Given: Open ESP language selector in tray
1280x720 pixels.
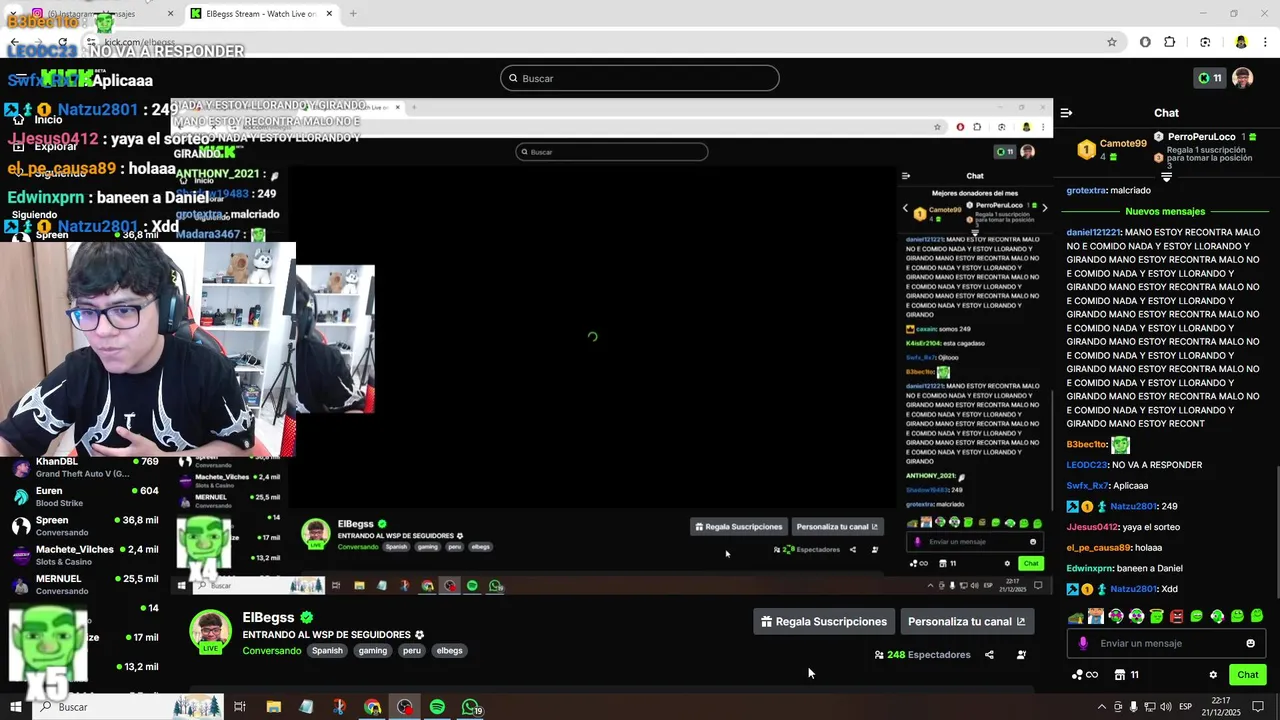Looking at the screenshot, I should pos(1186,707).
